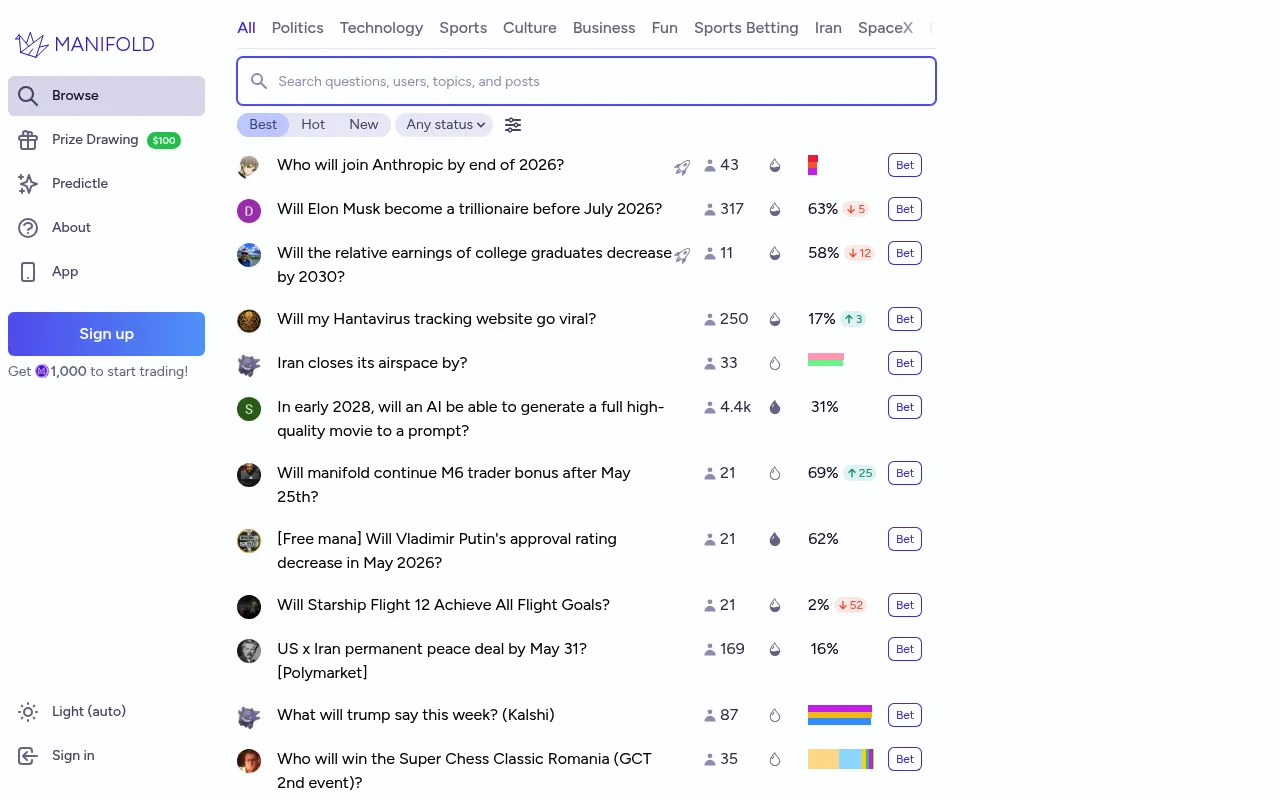1280x800 pixels.
Task: Click the Manifold crown logo
Action: tap(32, 44)
